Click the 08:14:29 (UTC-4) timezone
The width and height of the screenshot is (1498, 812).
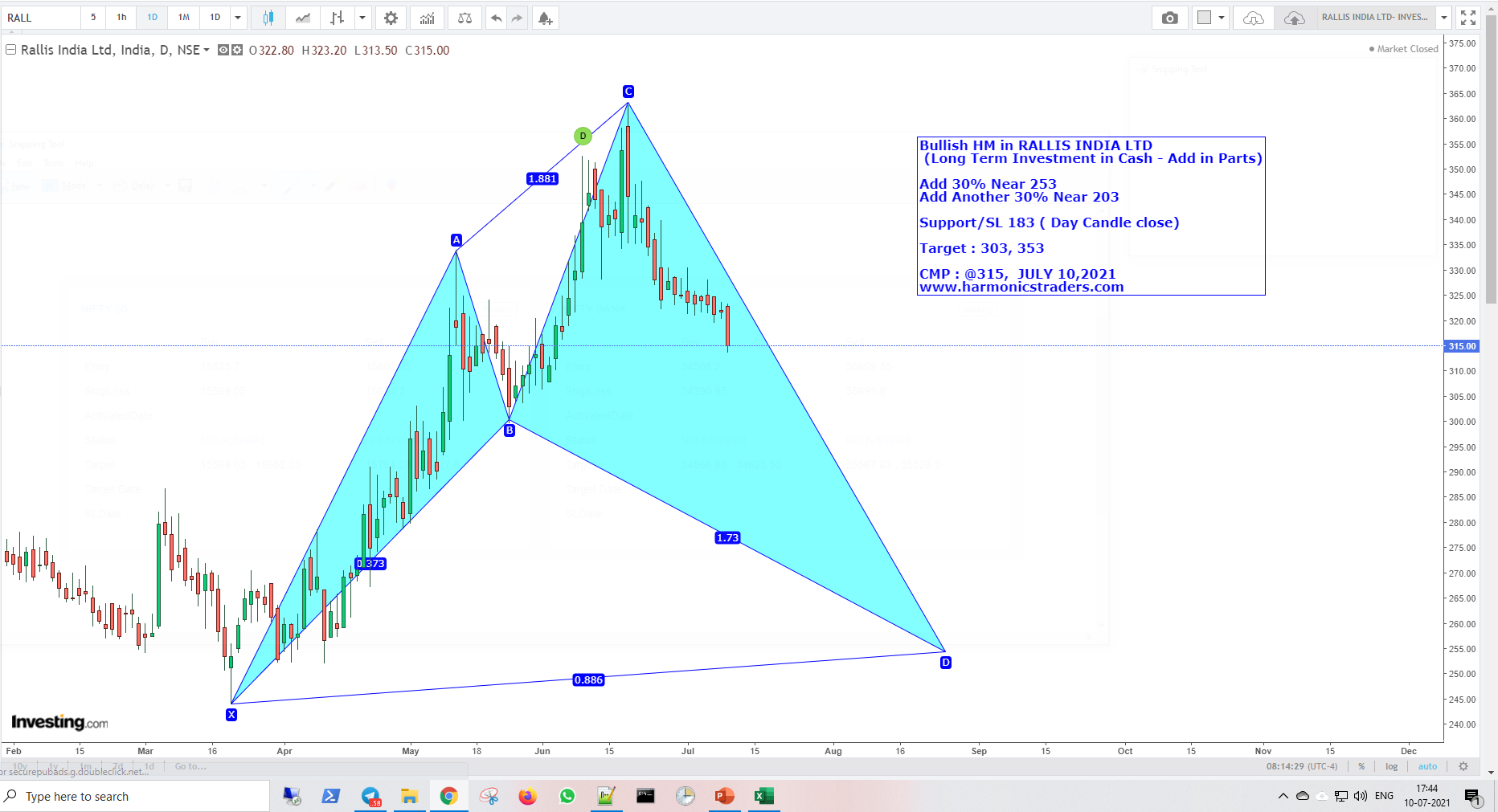(1302, 766)
